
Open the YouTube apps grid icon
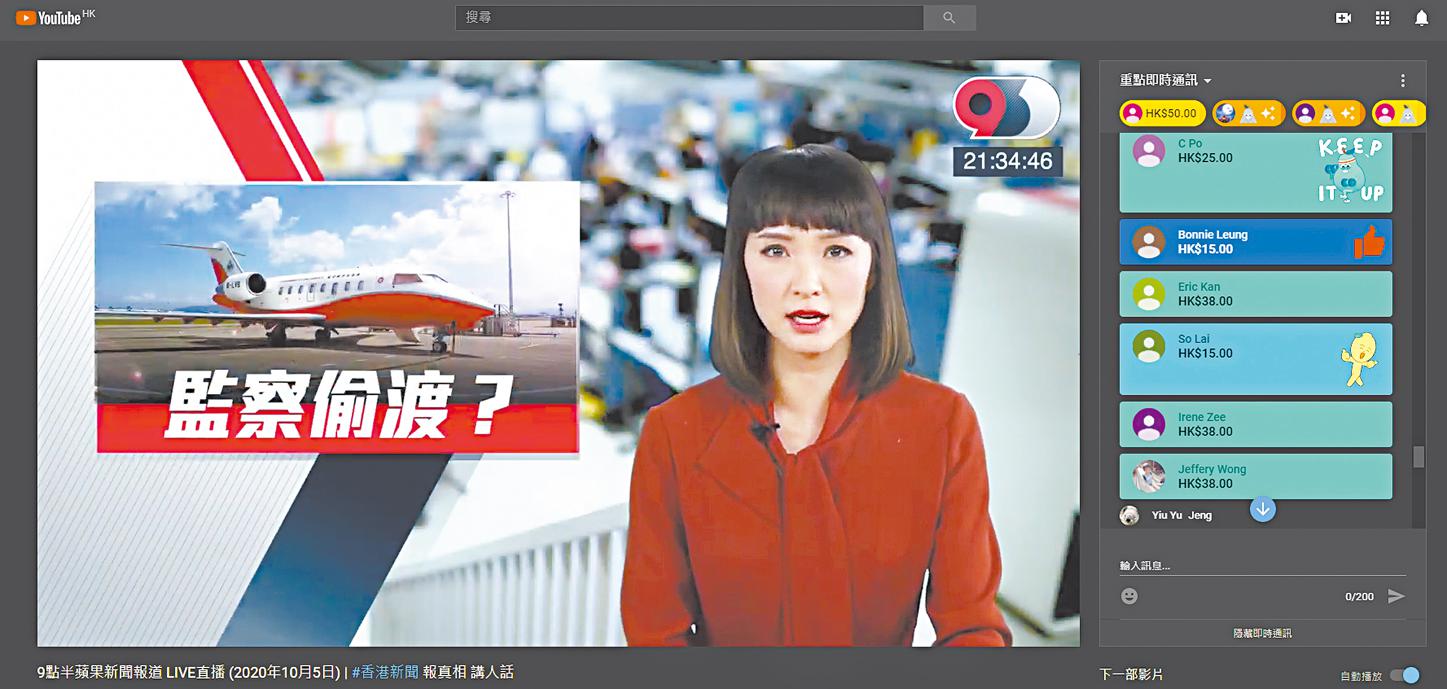tap(1382, 18)
